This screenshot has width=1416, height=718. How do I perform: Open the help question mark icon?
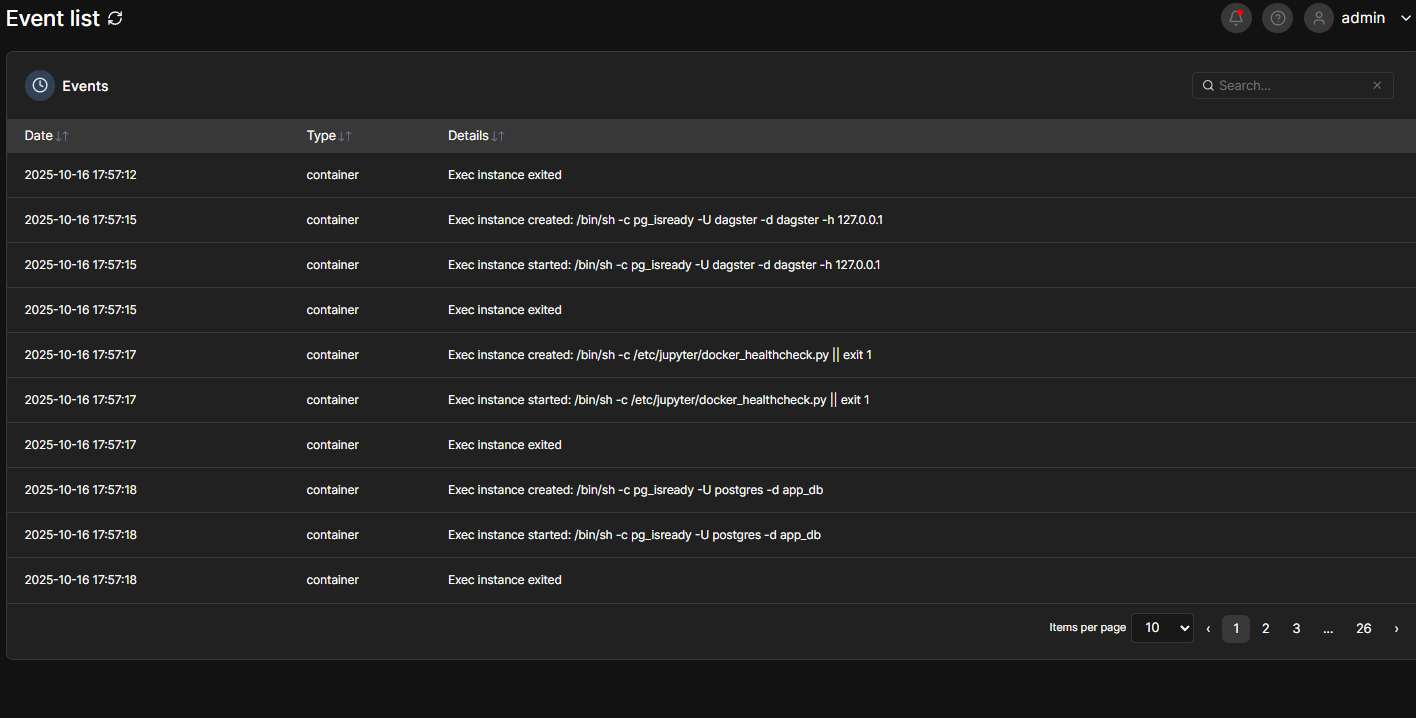[1277, 18]
